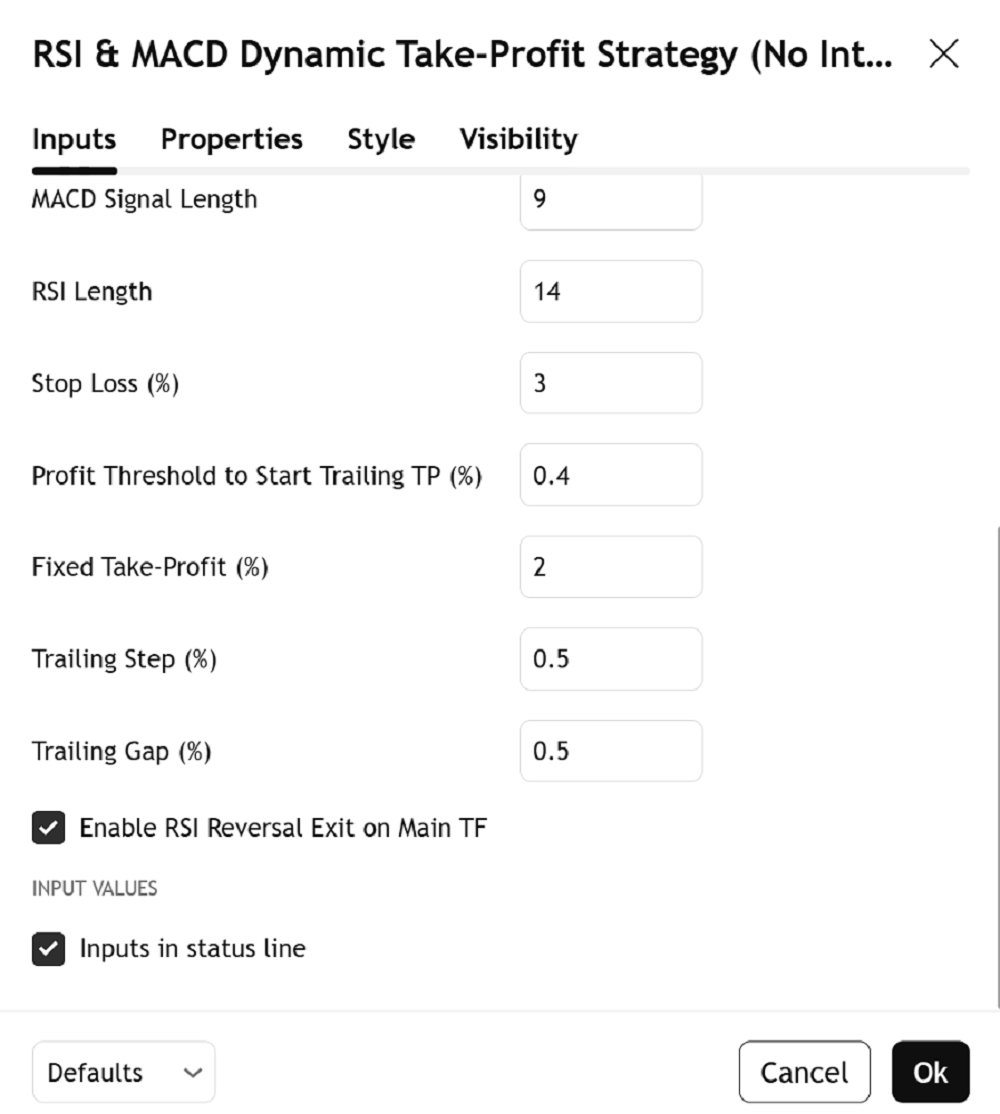Image resolution: width=1000 pixels, height=1114 pixels.
Task: Click the MACD Signal Length field
Action: pos(610,200)
